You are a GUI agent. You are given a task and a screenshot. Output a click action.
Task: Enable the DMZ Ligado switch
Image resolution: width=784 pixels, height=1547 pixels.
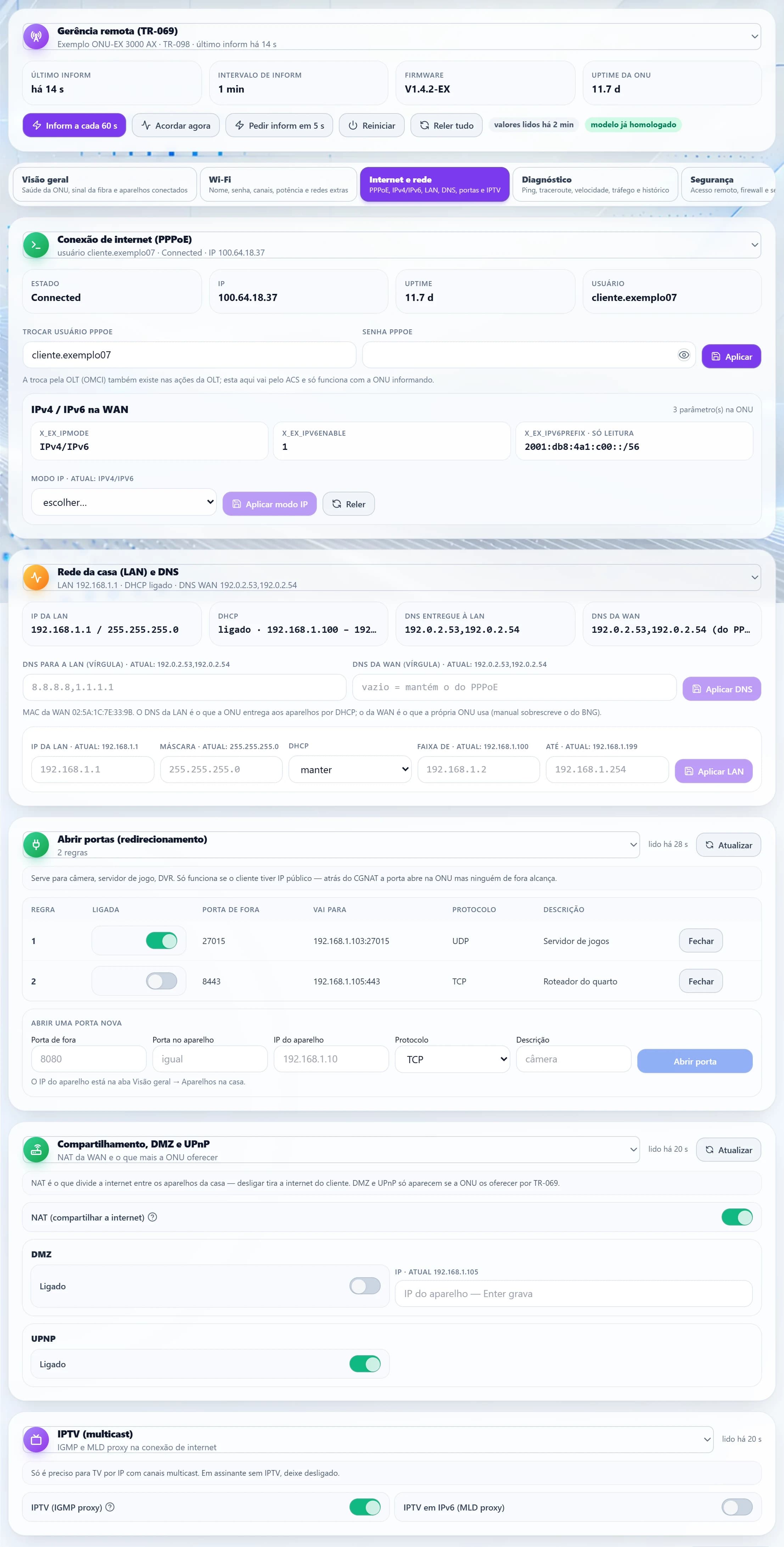365,1286
